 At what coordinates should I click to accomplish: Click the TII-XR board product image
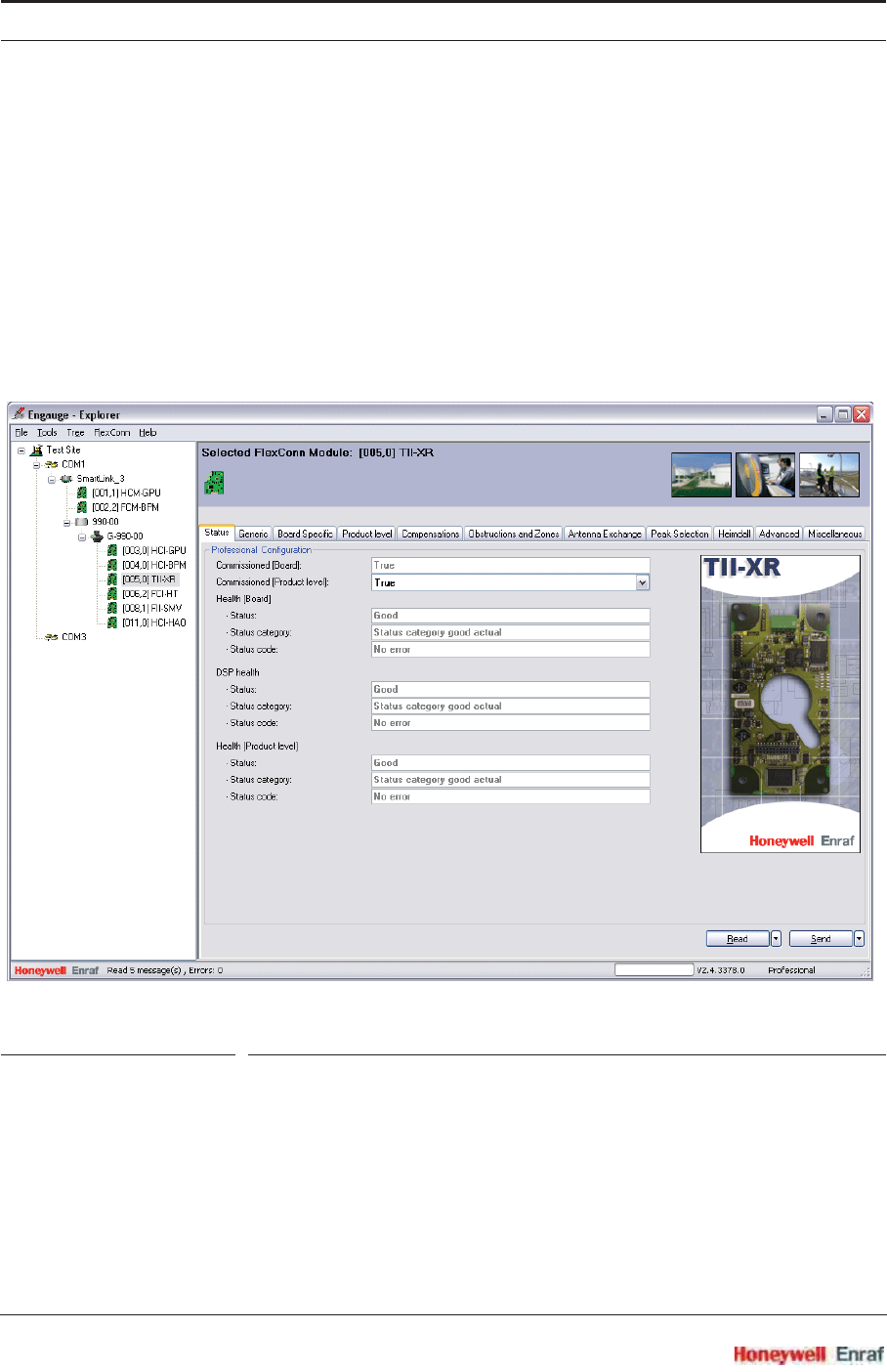pyautogui.click(x=781, y=704)
